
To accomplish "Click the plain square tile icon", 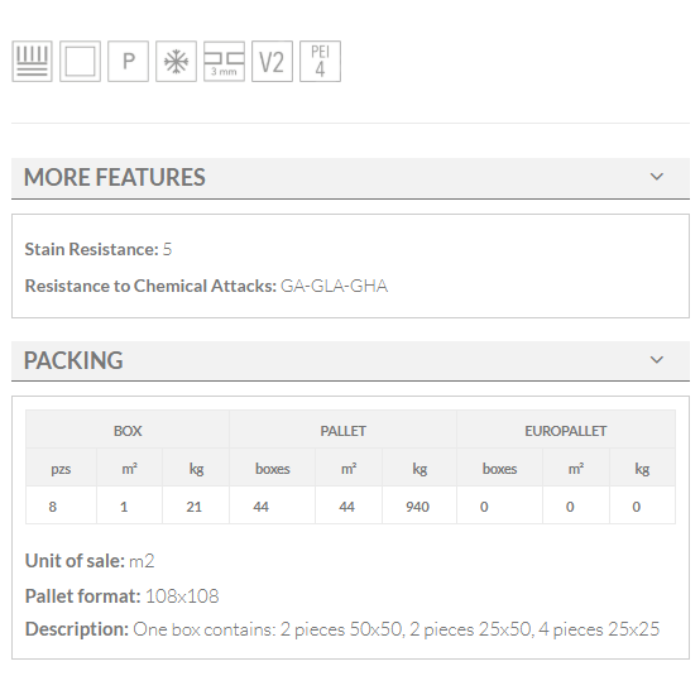I will click(80, 62).
